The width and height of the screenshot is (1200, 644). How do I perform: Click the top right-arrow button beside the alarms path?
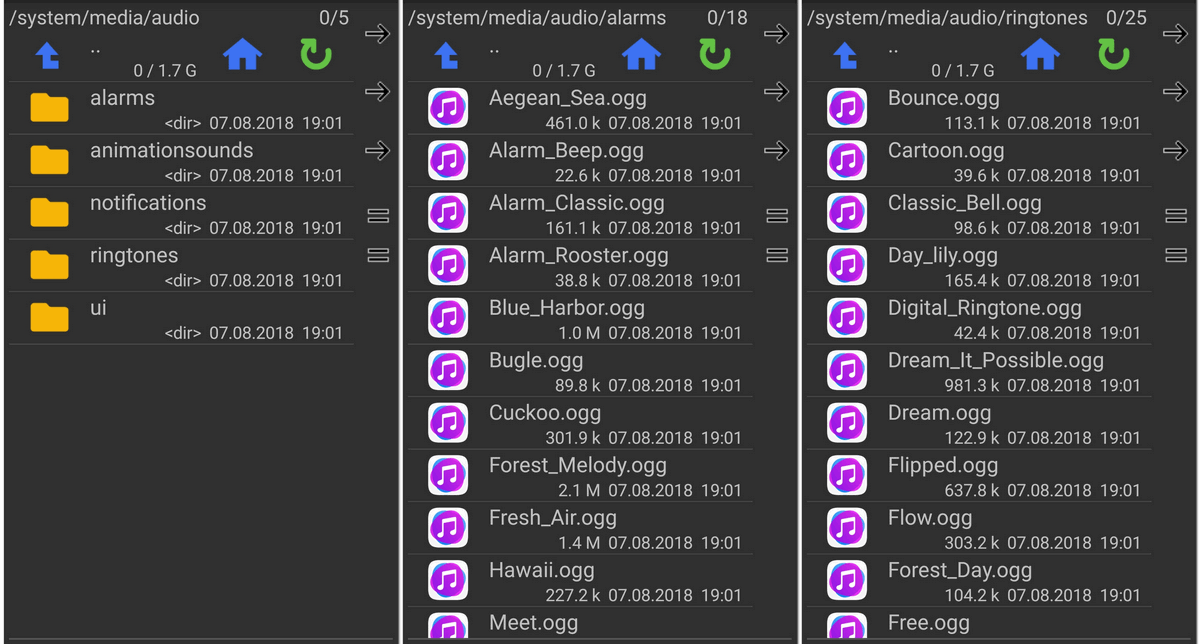click(776, 34)
